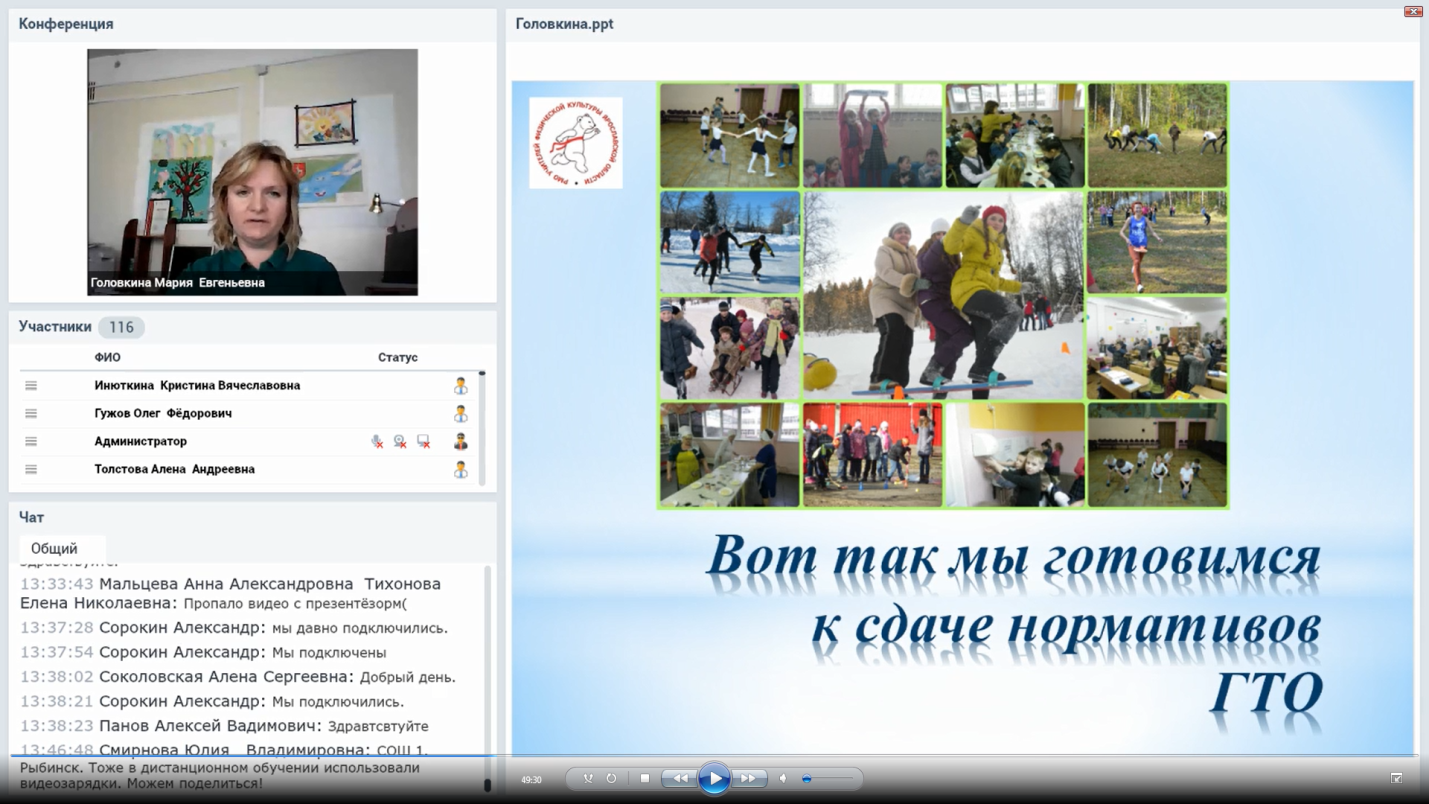
Task: Mute audio with the speaker icon
Action: click(783, 778)
